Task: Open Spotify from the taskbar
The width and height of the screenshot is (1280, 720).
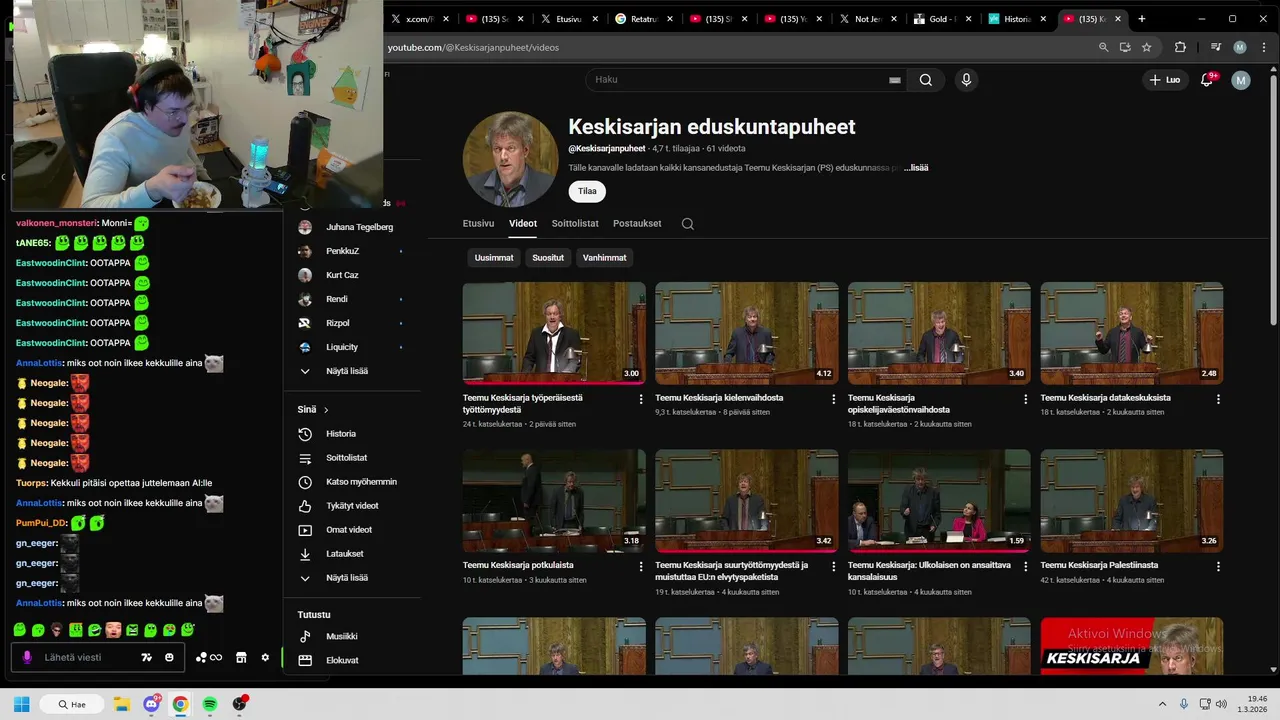Action: pyautogui.click(x=210, y=704)
